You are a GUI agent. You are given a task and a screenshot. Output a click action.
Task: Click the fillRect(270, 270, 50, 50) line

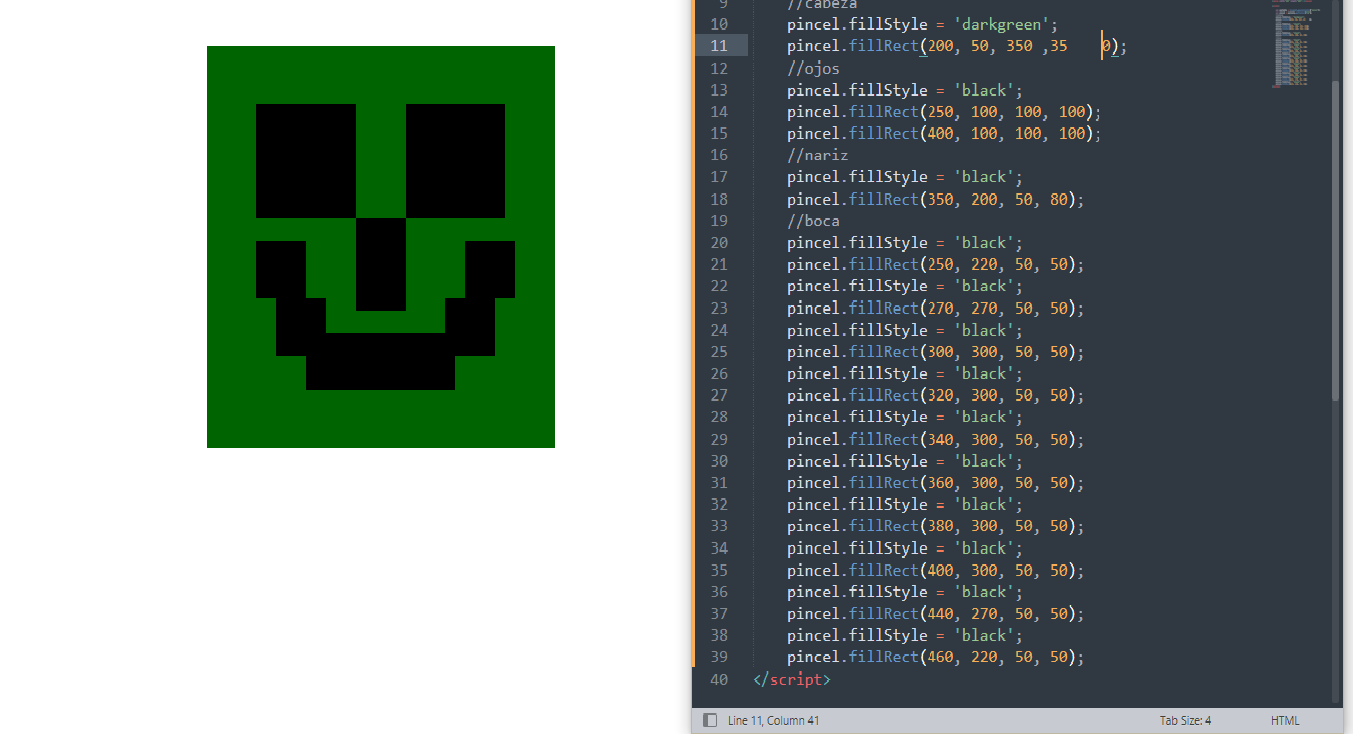click(x=935, y=308)
